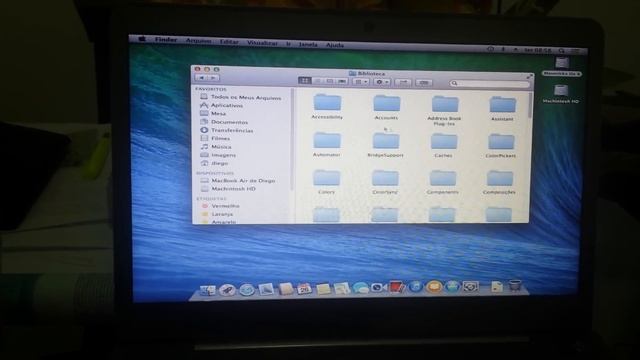
Task: Open the Editar menu
Action: (229, 42)
